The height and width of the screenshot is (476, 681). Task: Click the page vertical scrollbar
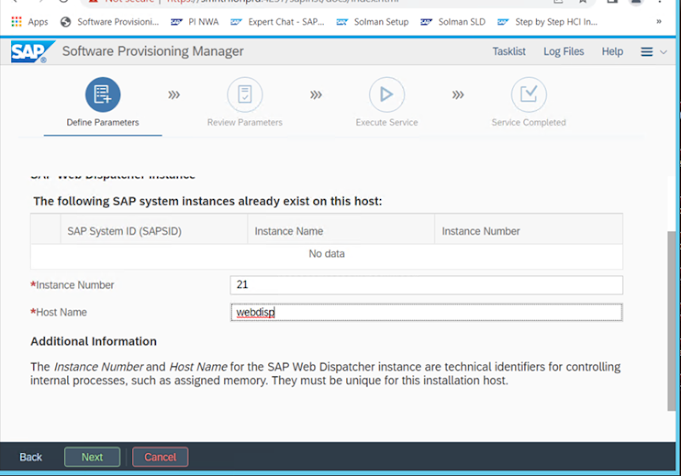click(x=671, y=321)
